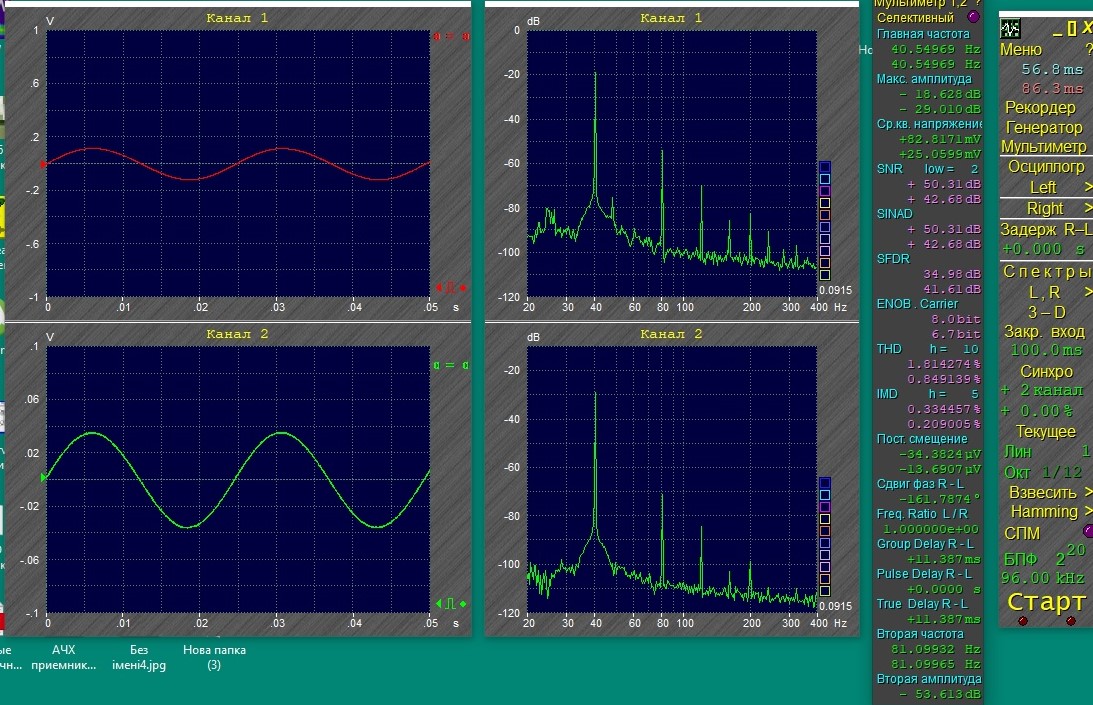The height and width of the screenshot is (705, 1093).
Task: Click the 0.0915 value by Канал 2 spectrum
Action: pos(834,606)
